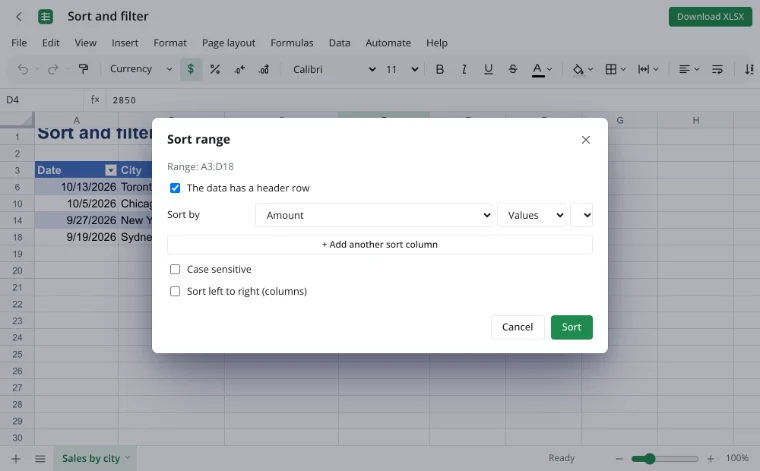Click the text color A icon

point(538,69)
